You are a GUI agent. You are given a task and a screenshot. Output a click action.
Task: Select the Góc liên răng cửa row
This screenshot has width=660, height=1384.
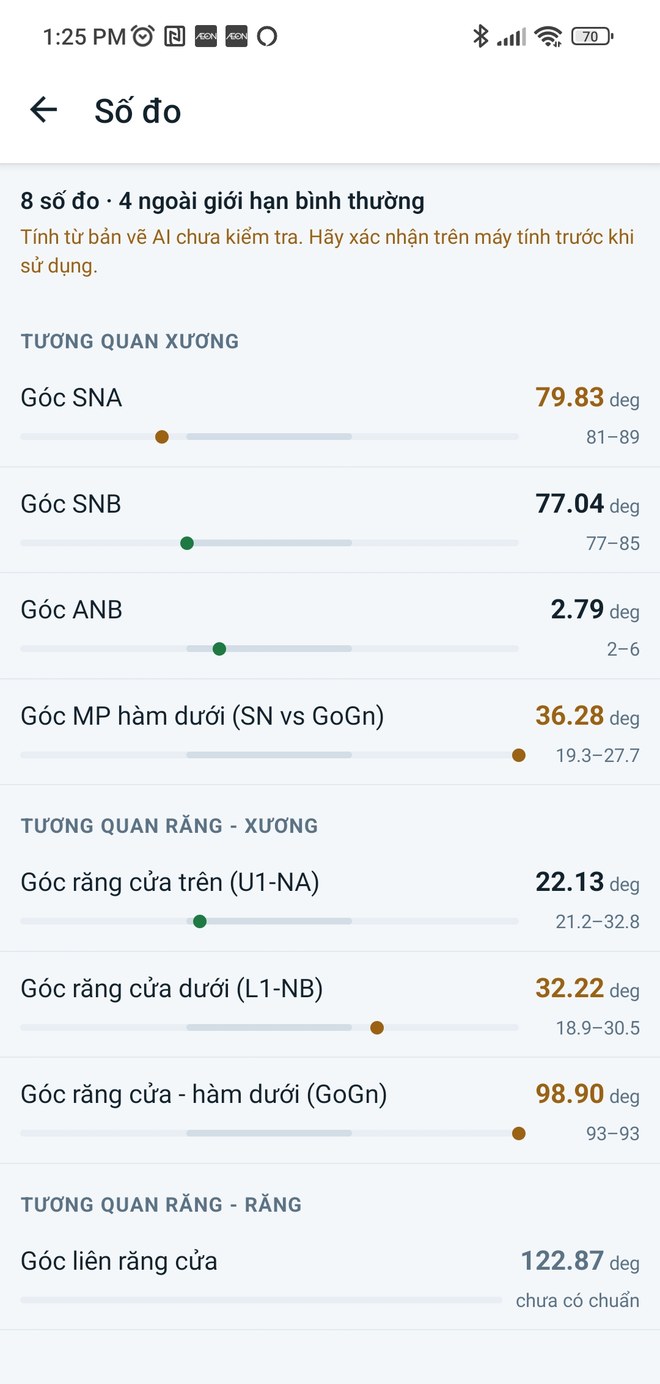click(x=330, y=1277)
